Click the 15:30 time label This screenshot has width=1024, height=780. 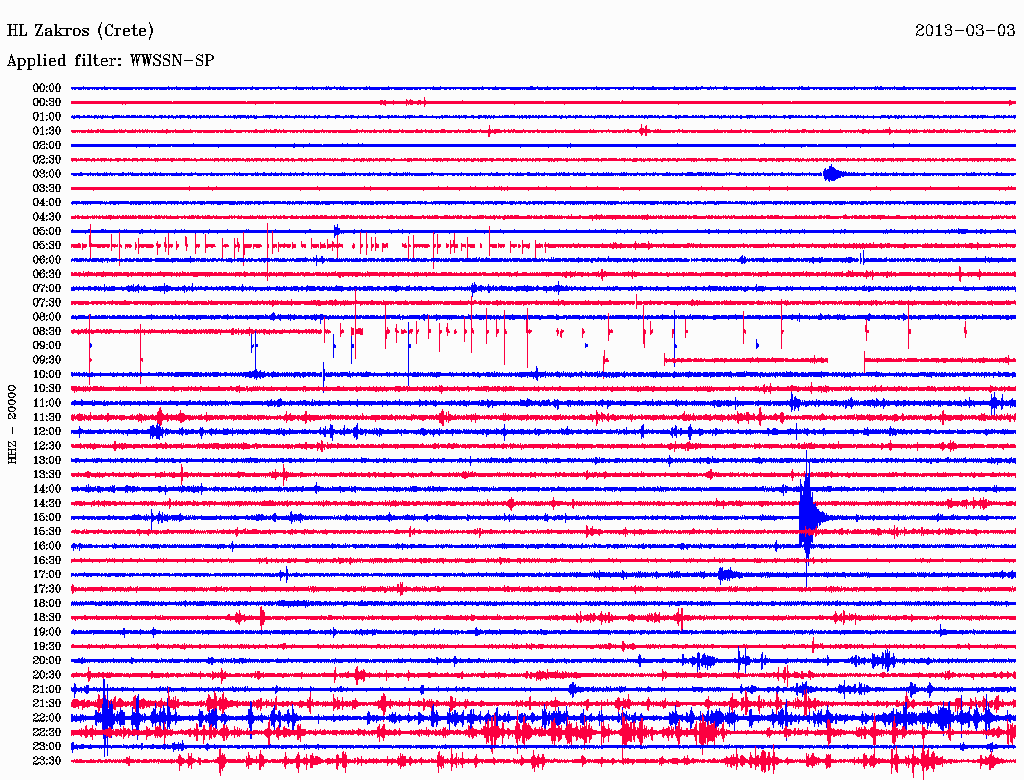[x=47, y=532]
